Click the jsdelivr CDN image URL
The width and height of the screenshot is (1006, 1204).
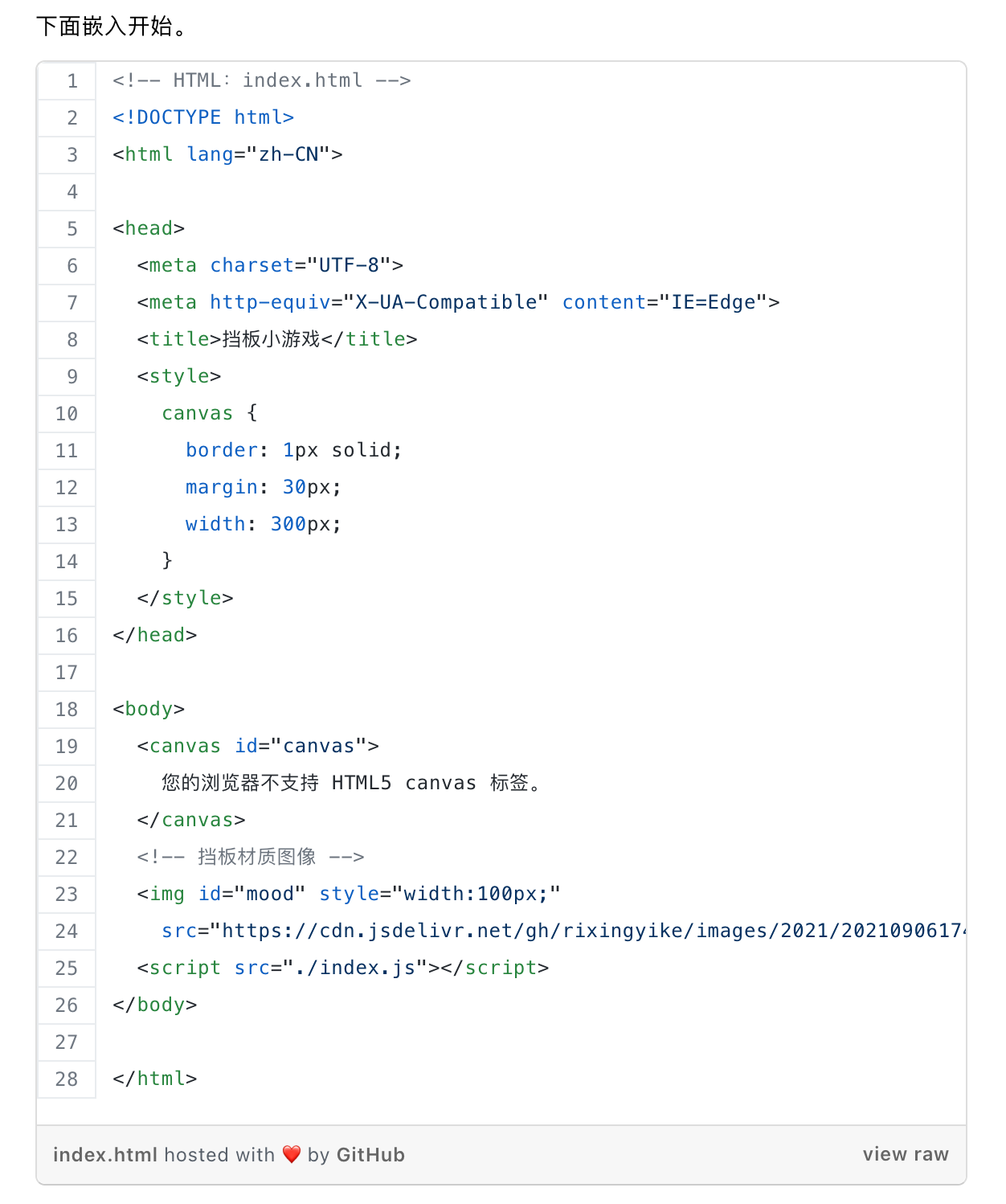click(x=593, y=931)
